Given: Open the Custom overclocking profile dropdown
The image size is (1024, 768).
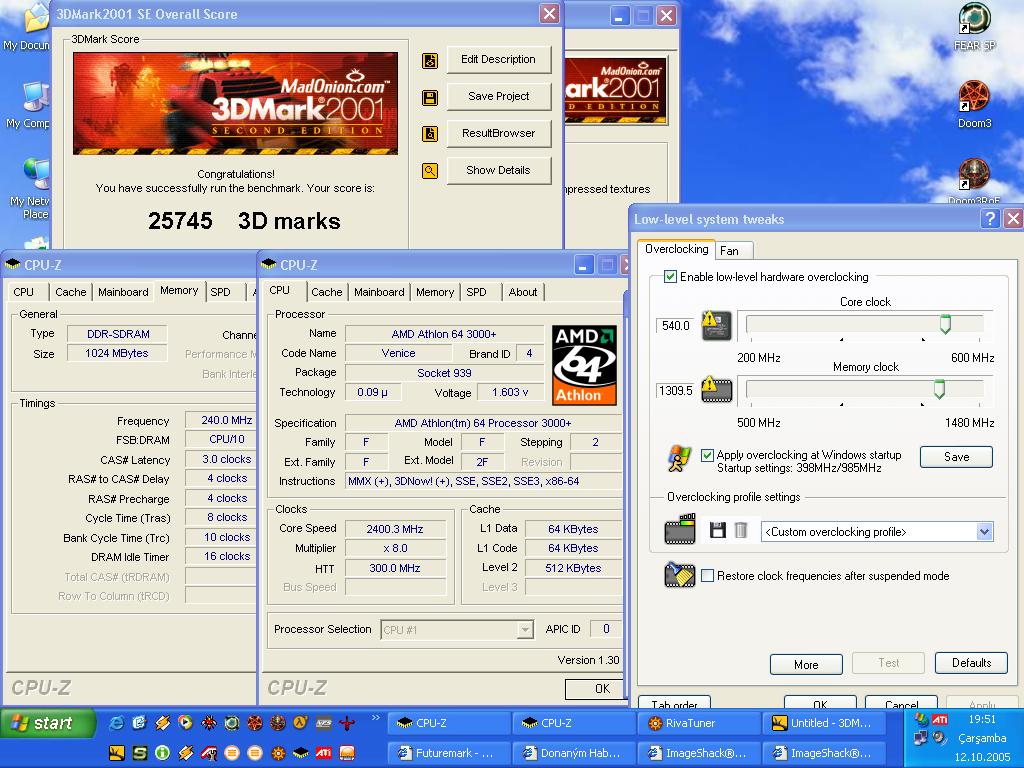Looking at the screenshot, I should click(985, 532).
